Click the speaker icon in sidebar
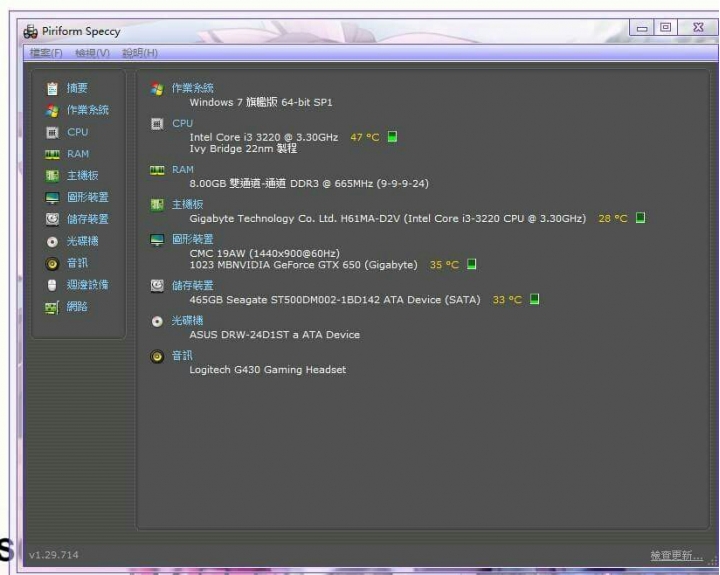Screen dimensions: 720x575 (x=52, y=264)
